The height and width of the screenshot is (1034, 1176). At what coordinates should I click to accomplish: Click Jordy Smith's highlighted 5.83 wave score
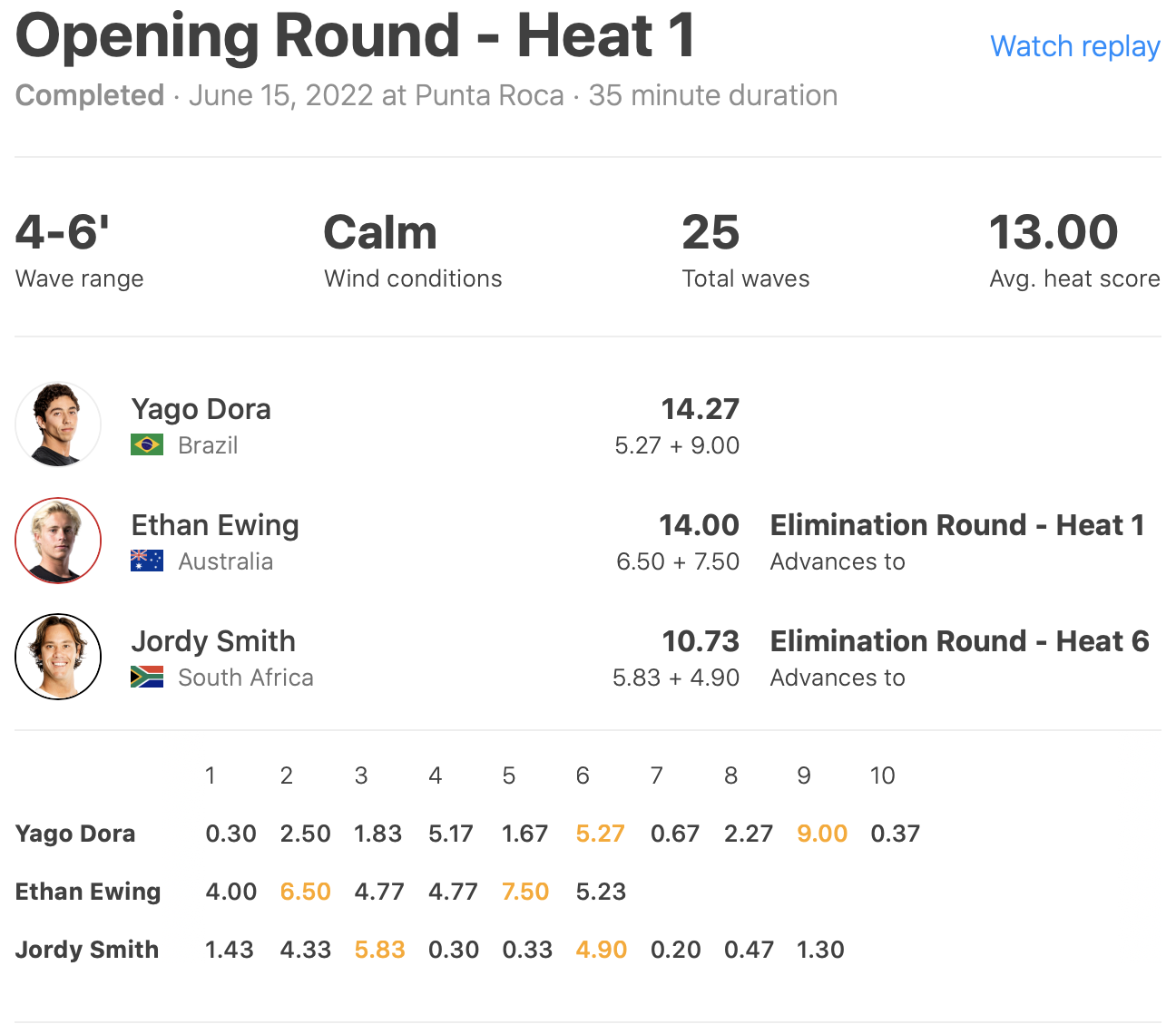point(379,950)
